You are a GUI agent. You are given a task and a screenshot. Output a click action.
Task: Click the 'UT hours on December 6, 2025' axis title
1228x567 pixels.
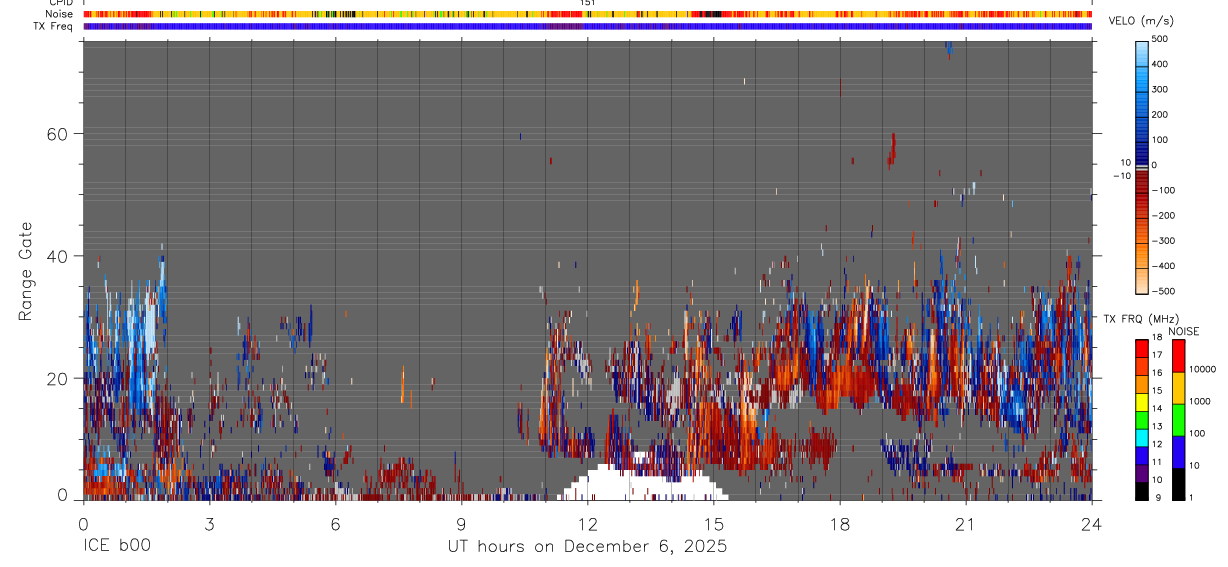click(x=587, y=547)
